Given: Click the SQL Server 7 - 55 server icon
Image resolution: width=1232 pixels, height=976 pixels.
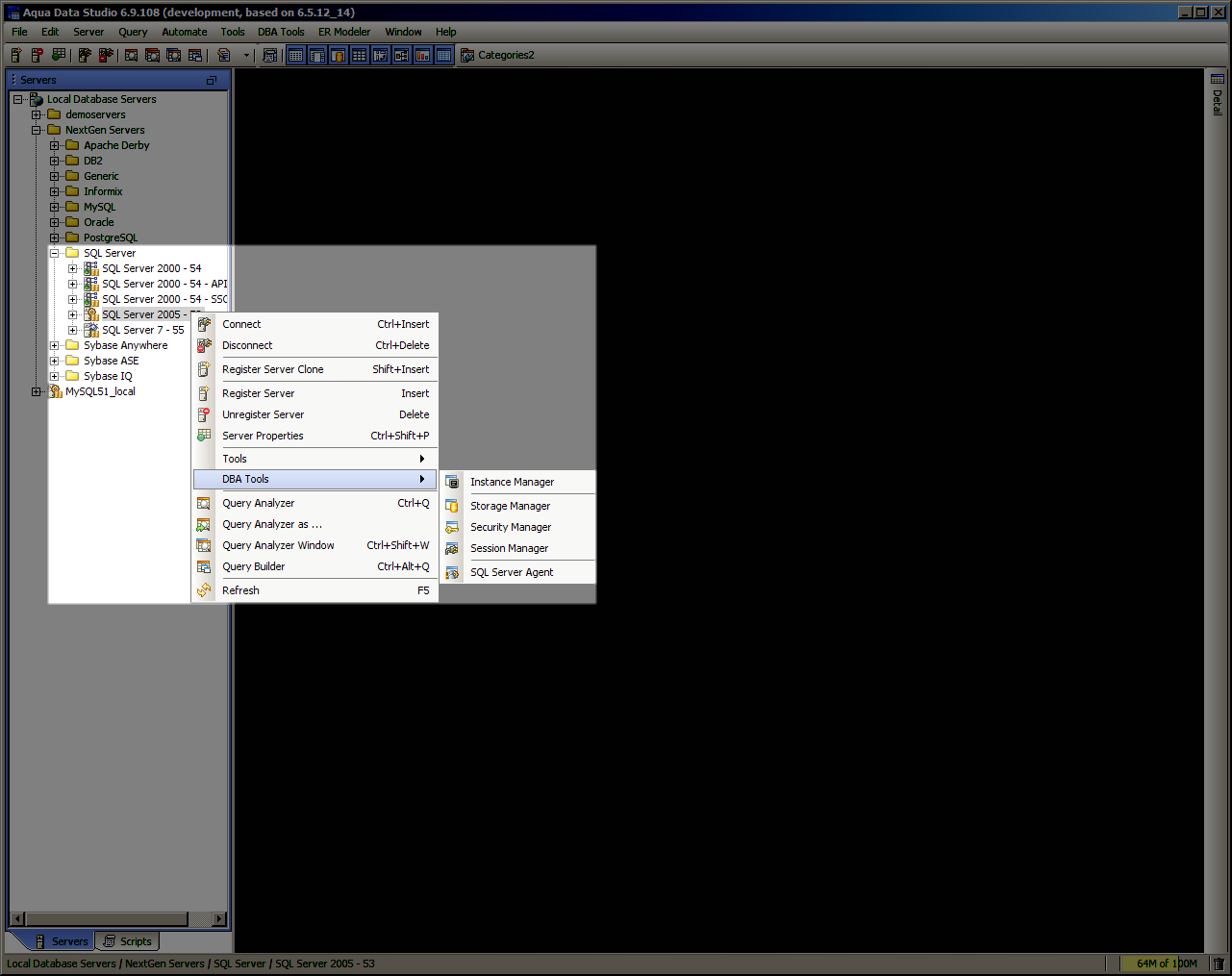Looking at the screenshot, I should 91,330.
